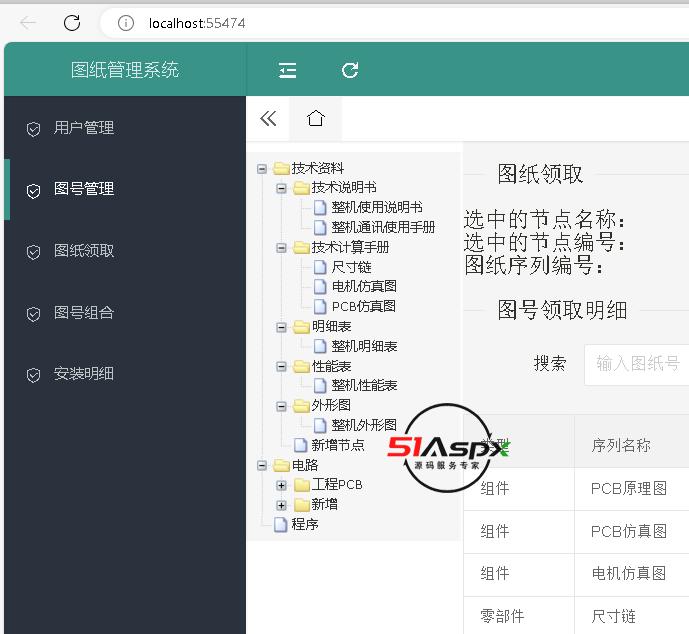Collapse the 技术计算手册 tree node
The height and width of the screenshot is (634, 689).
click(281, 248)
